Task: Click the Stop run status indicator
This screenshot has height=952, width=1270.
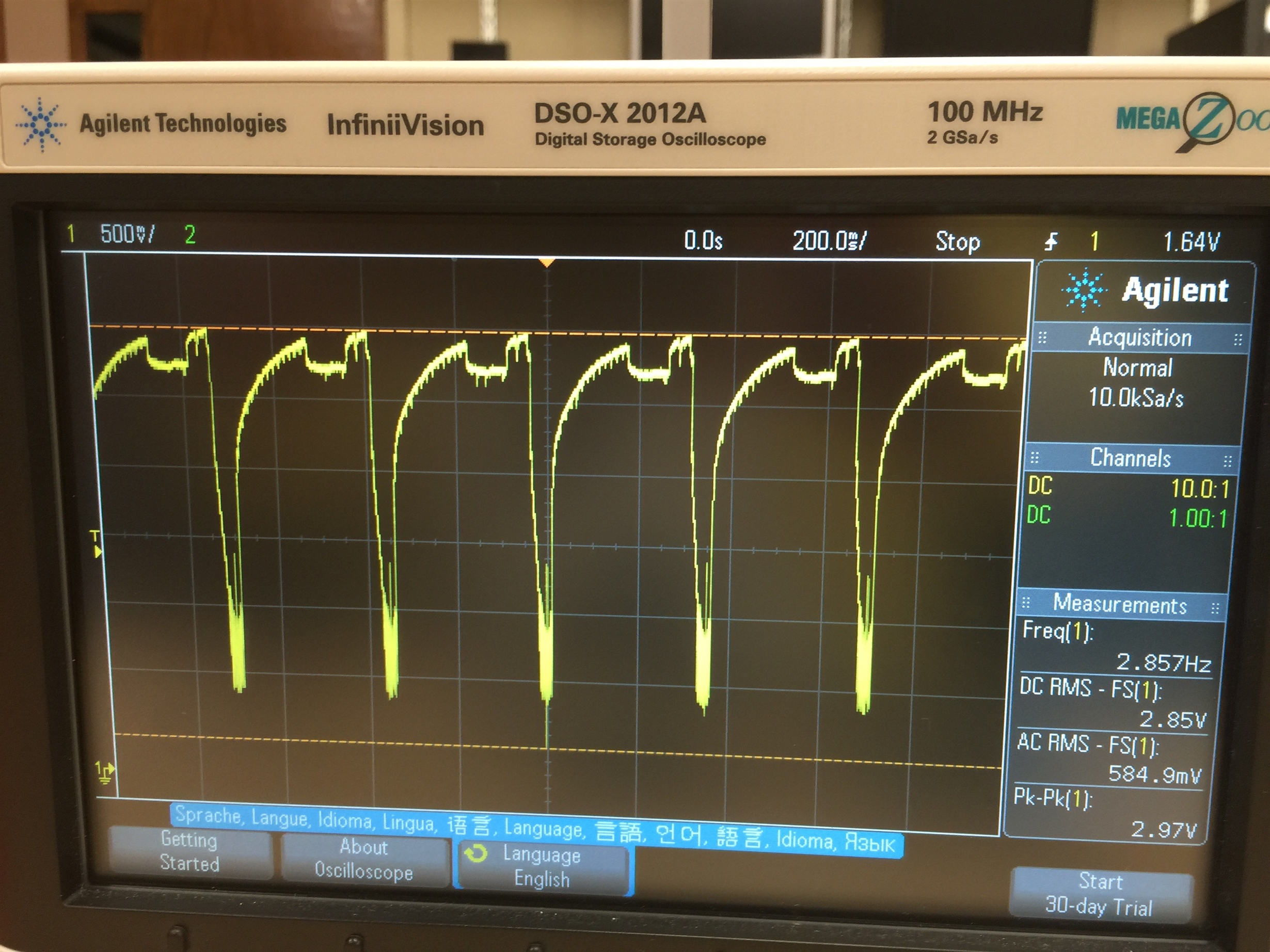Action: tap(958, 241)
